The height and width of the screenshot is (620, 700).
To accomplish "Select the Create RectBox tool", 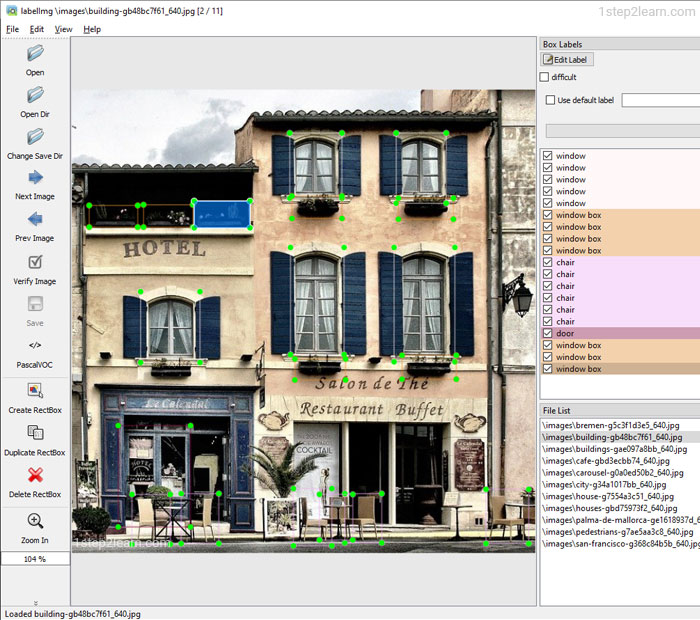I will tap(35, 391).
